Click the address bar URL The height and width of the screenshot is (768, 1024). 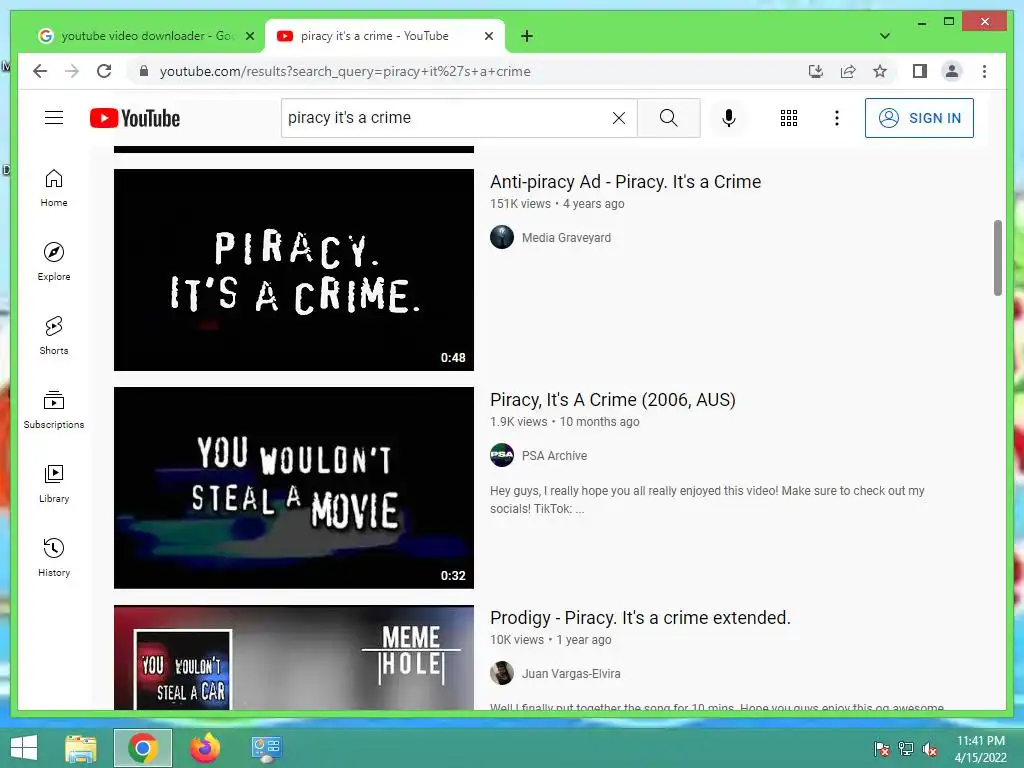click(x=345, y=71)
